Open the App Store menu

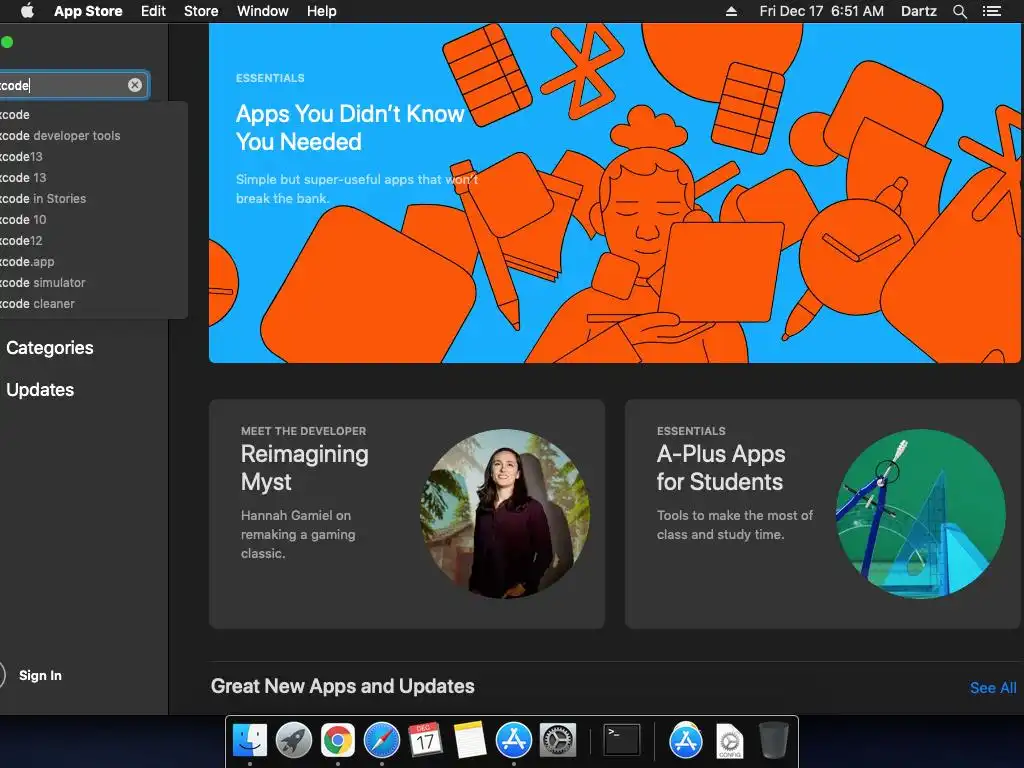tap(88, 11)
